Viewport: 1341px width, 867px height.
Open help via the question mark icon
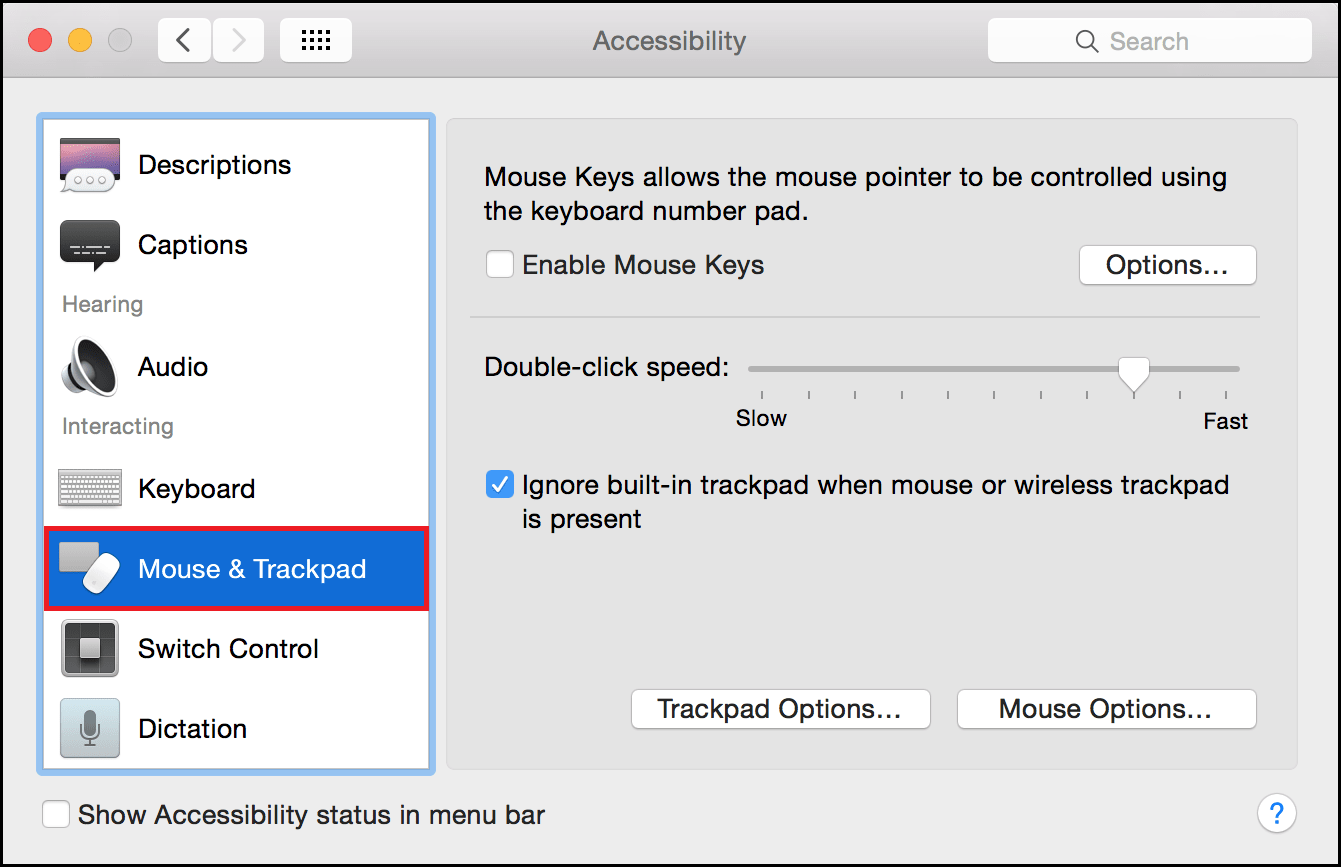(1277, 813)
